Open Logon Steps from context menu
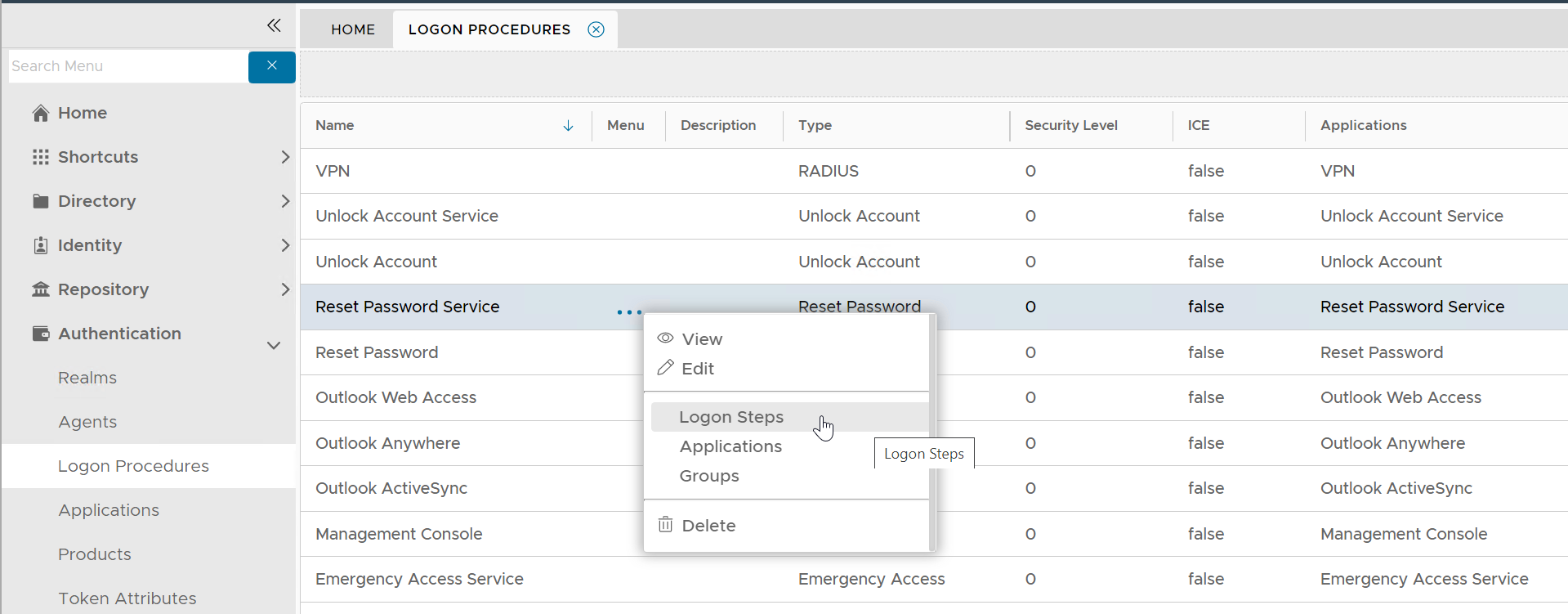Image resolution: width=1568 pixels, height=614 pixels. coord(731,417)
